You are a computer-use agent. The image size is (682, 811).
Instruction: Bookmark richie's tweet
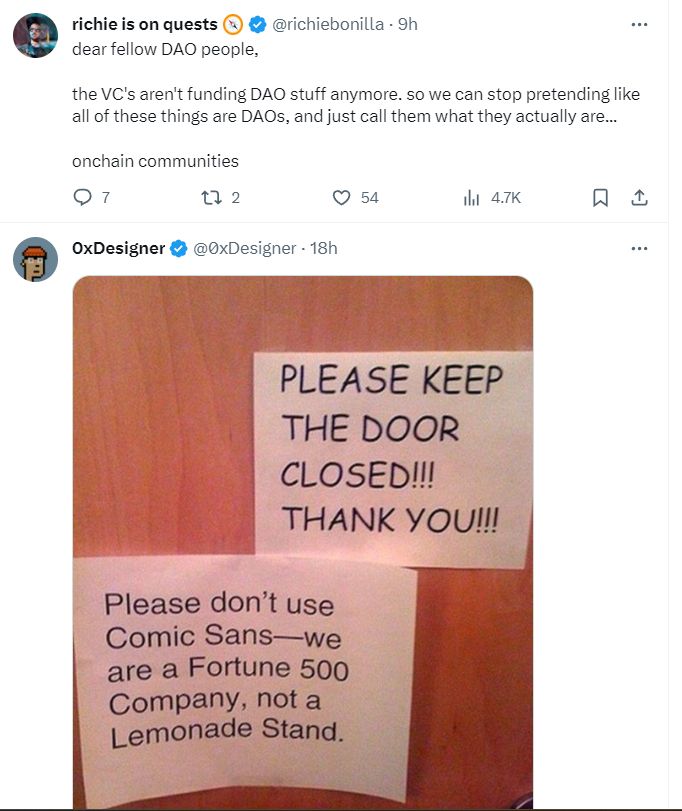[600, 198]
